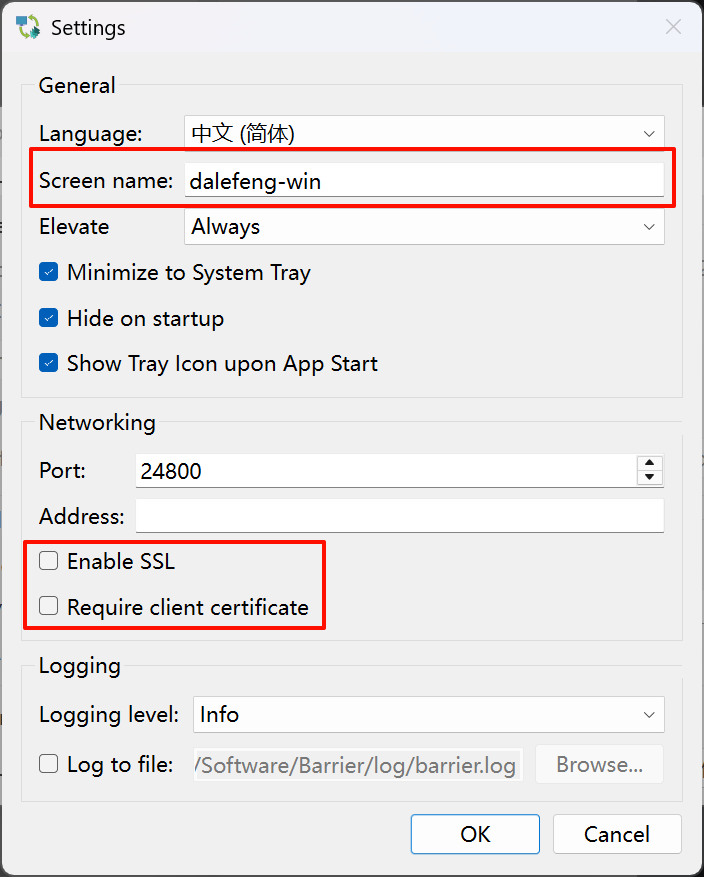The width and height of the screenshot is (704, 877).
Task: Confirm settings with OK button
Action: [475, 834]
